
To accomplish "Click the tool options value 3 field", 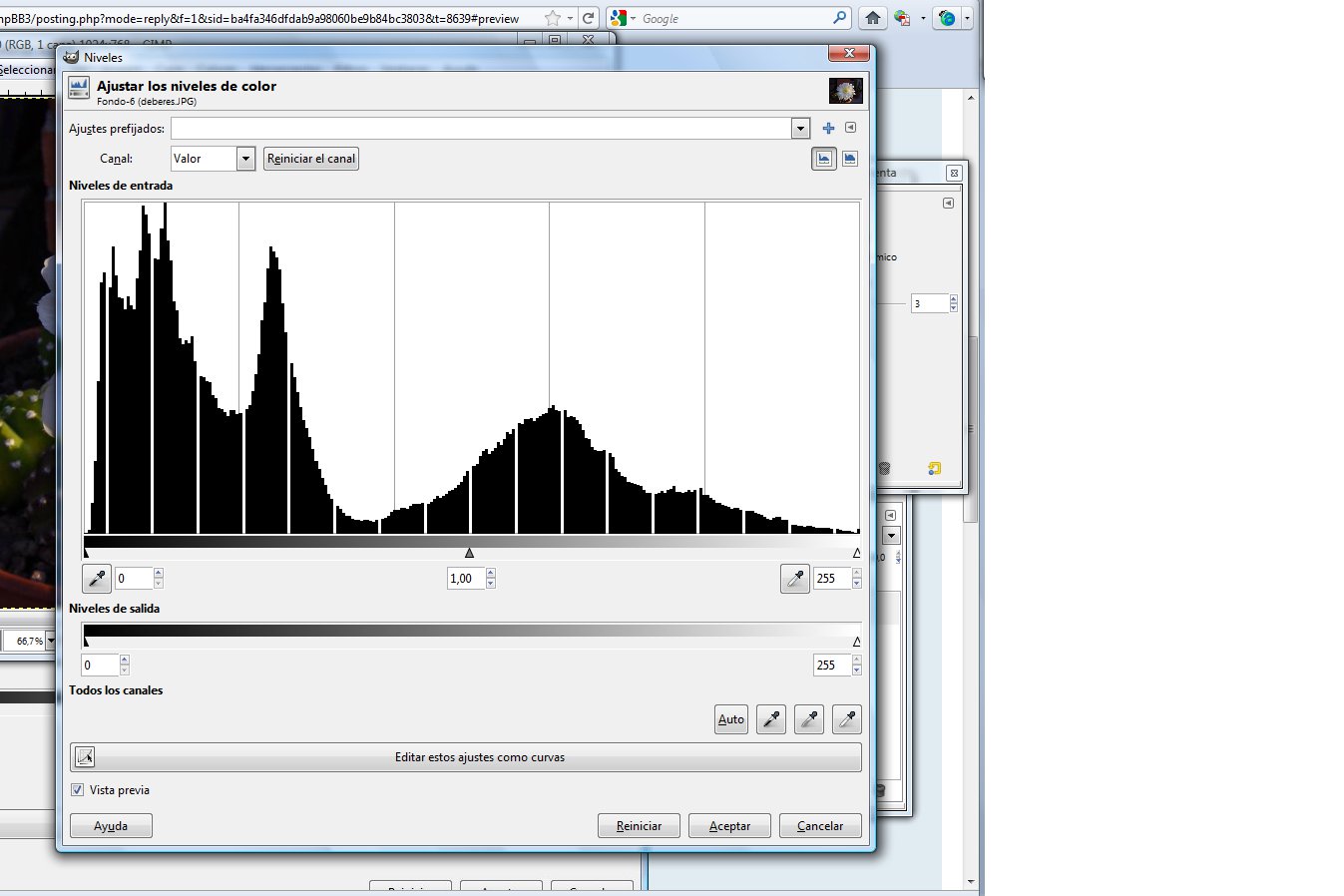I will tap(930, 303).
